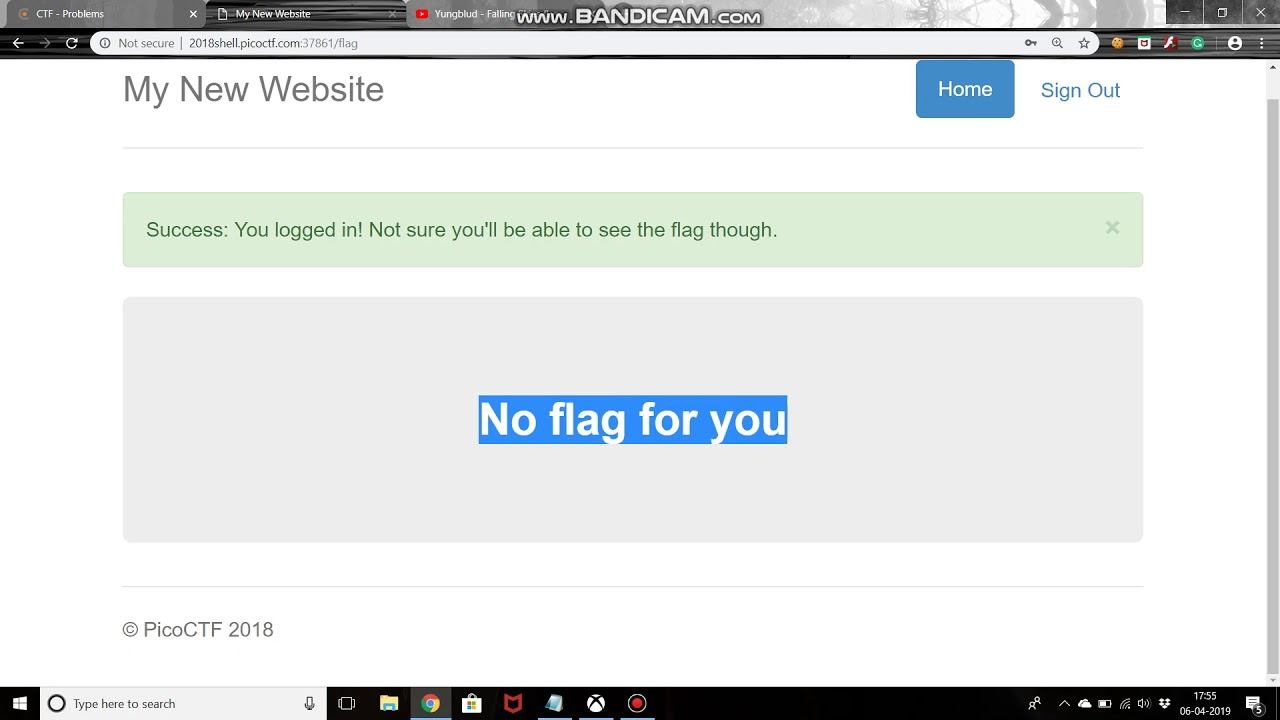This screenshot has width=1280, height=720.
Task: Switch to the CTF - Problems tab
Action: [x=104, y=14]
